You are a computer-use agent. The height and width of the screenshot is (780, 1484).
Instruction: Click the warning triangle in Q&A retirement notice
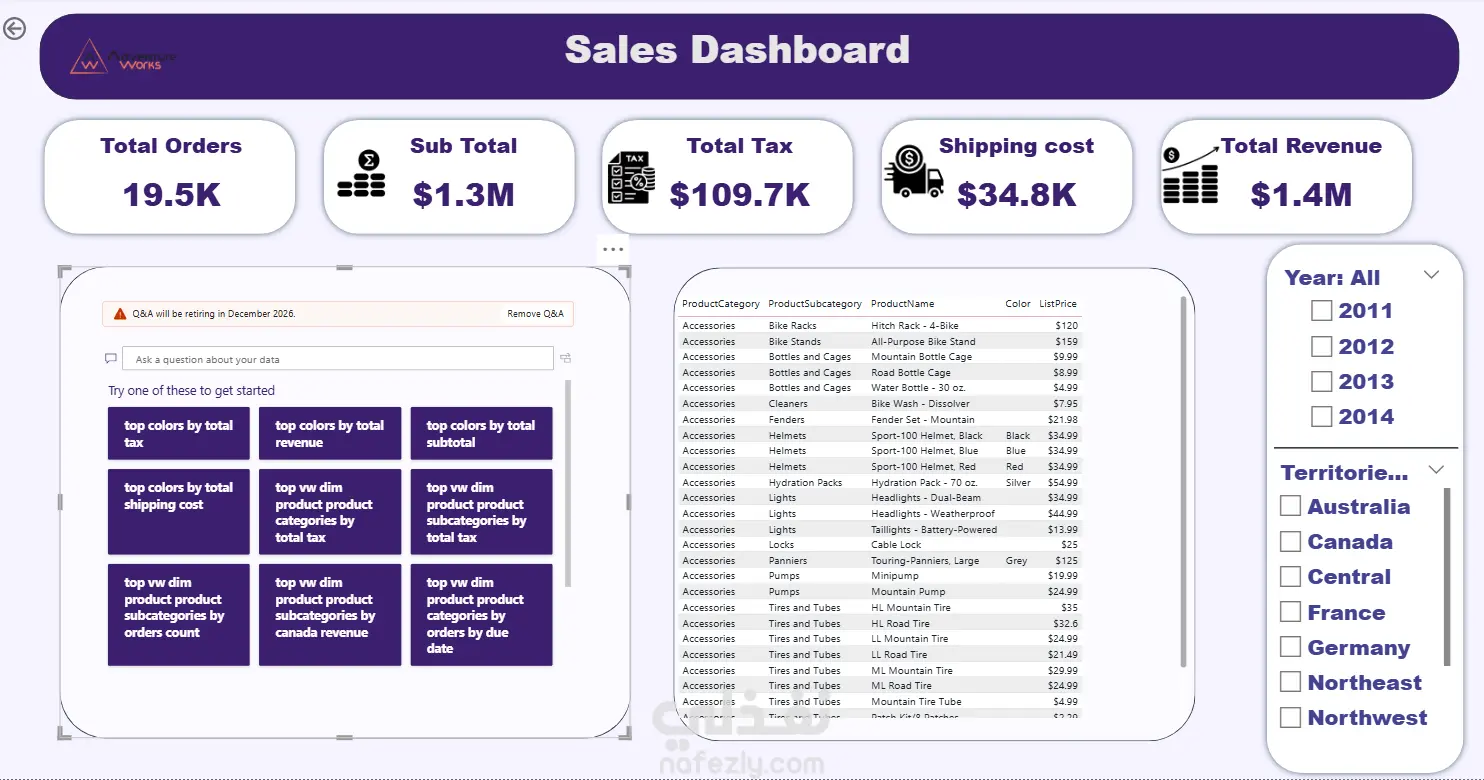[x=120, y=313]
